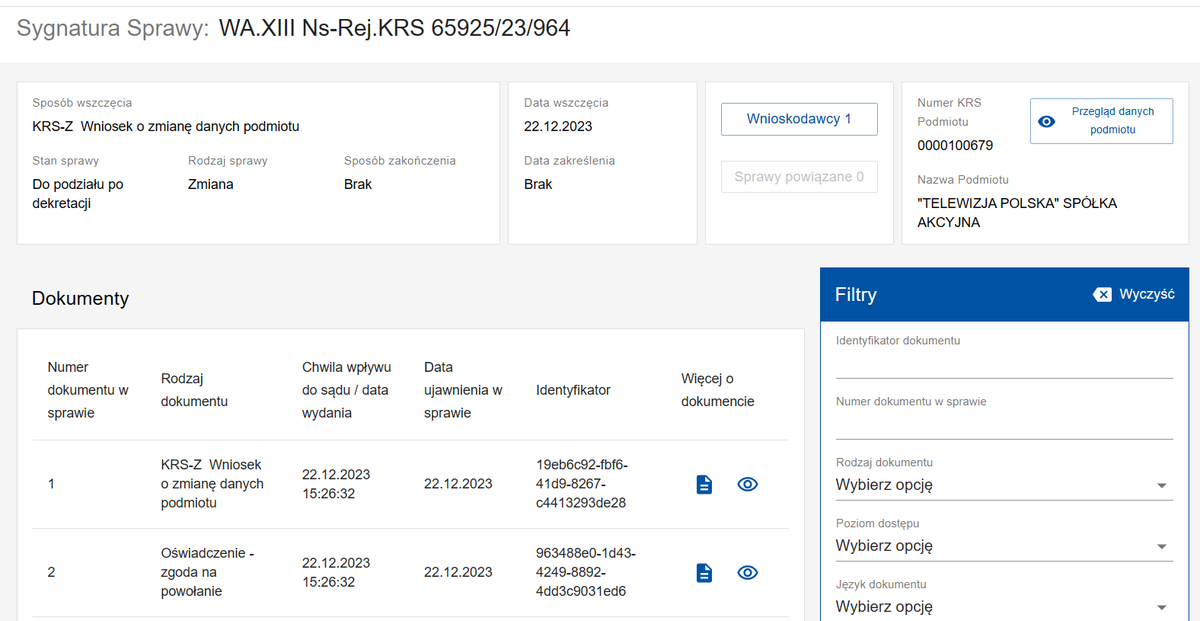Click the Chwila wpływu do sądu column header
Screen dimensions: 1200x621
[x=346, y=390]
